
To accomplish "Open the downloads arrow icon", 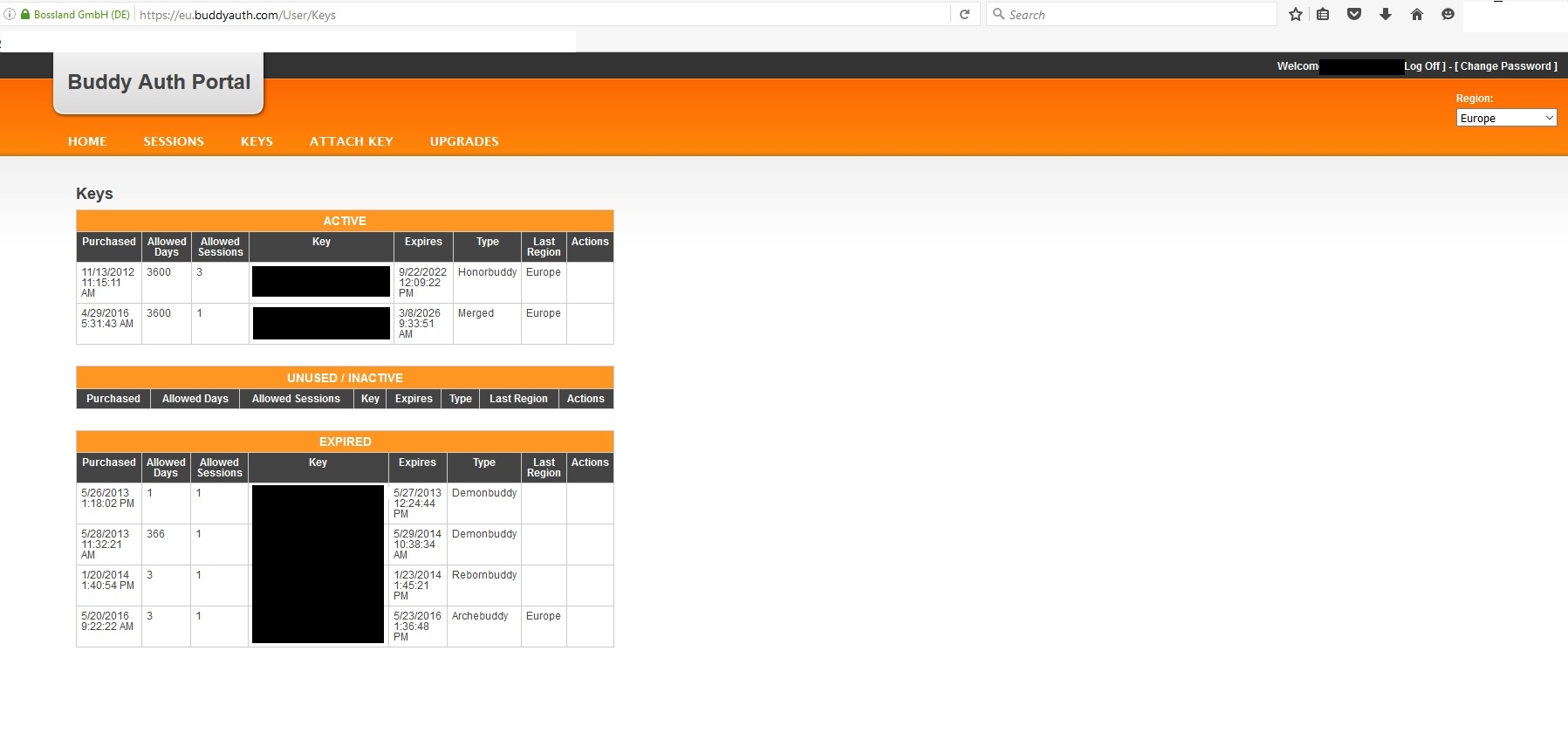I will (1386, 14).
